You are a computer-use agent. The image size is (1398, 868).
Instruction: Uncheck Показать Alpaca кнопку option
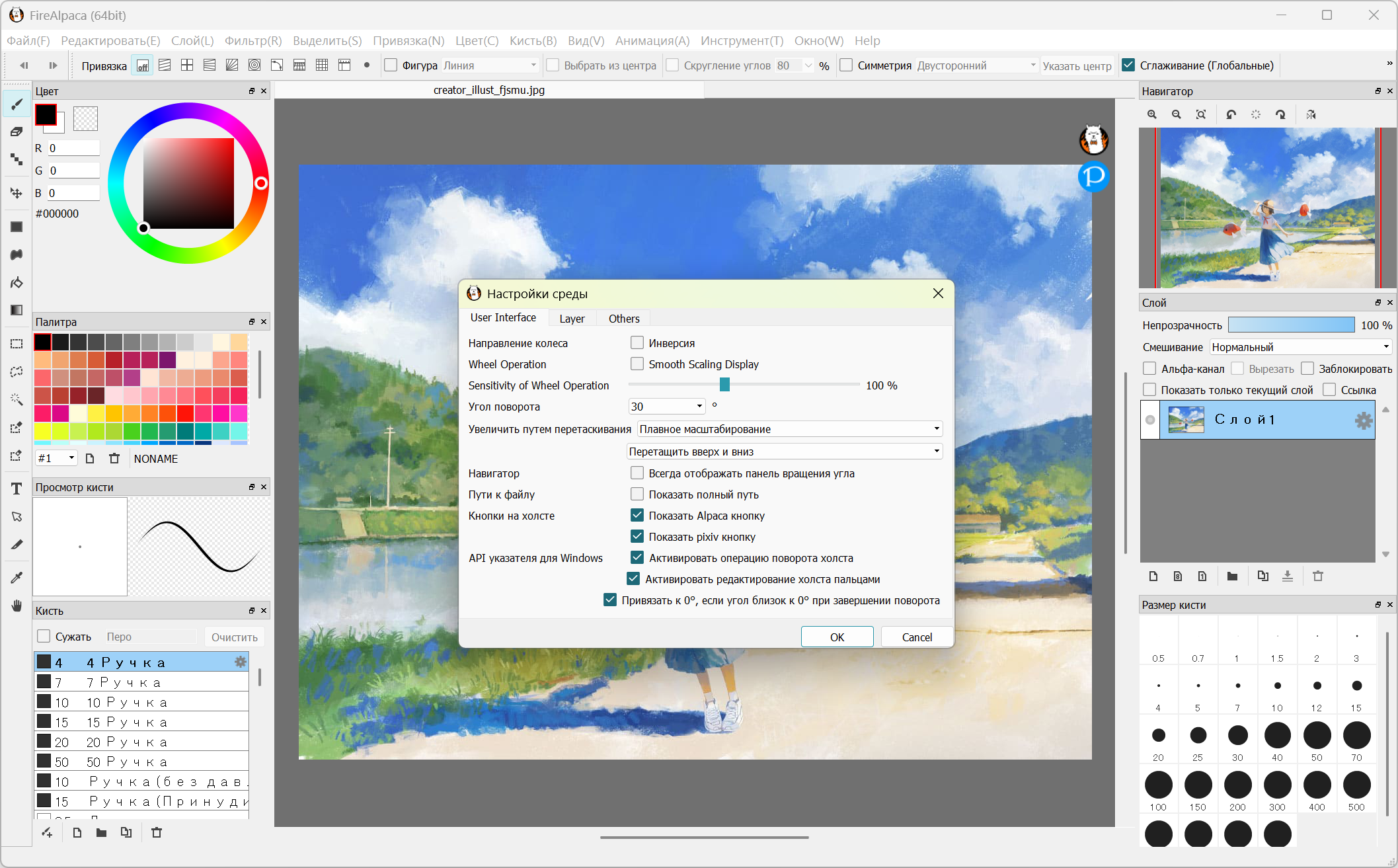[x=637, y=515]
